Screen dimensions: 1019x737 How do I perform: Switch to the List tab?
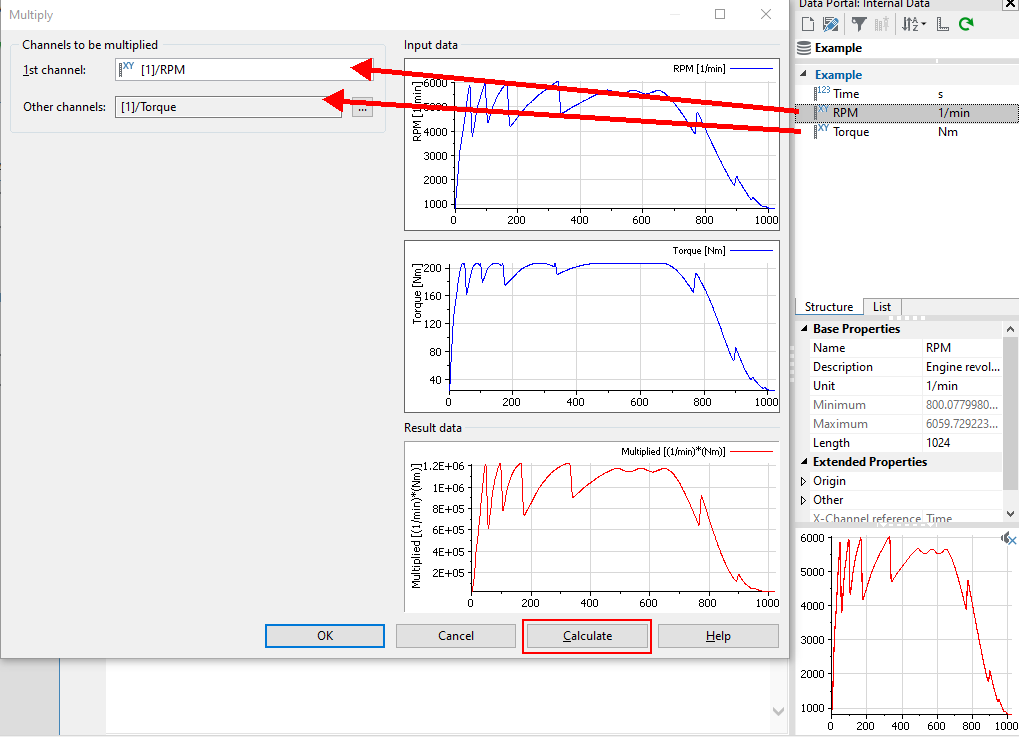(881, 307)
